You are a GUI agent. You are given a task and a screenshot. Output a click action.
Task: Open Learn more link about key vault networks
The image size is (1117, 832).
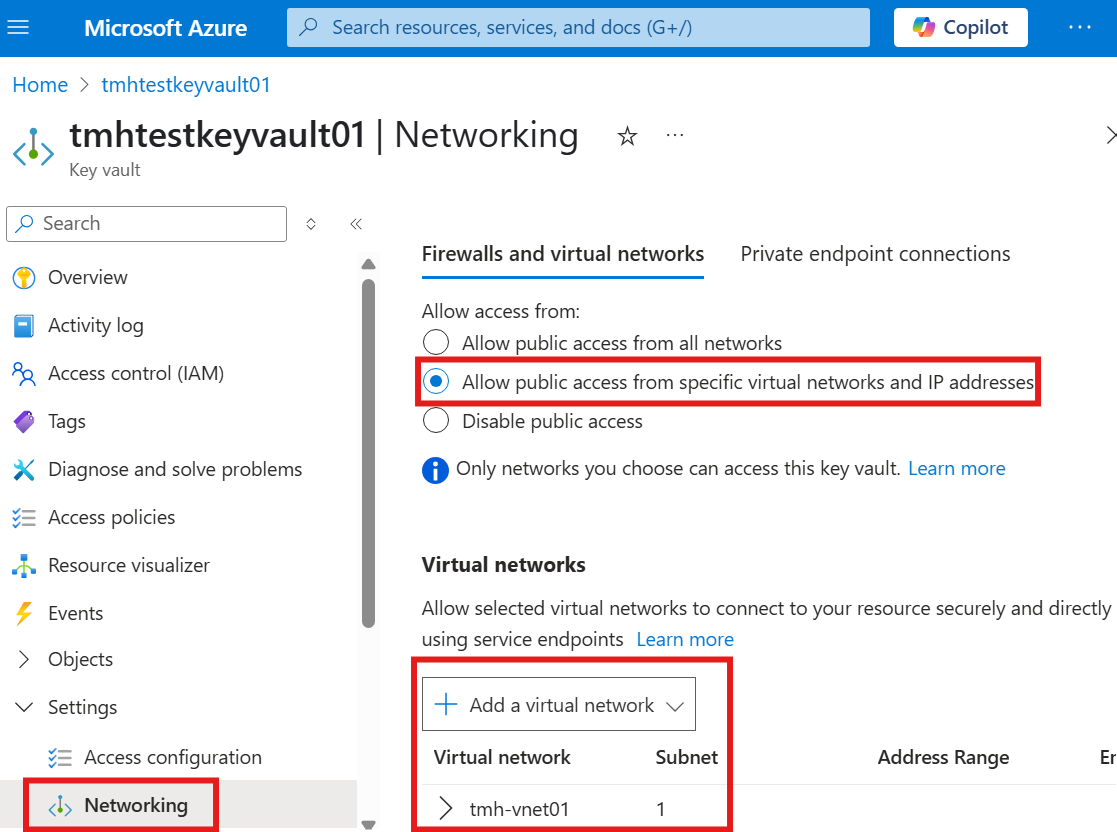point(957,469)
